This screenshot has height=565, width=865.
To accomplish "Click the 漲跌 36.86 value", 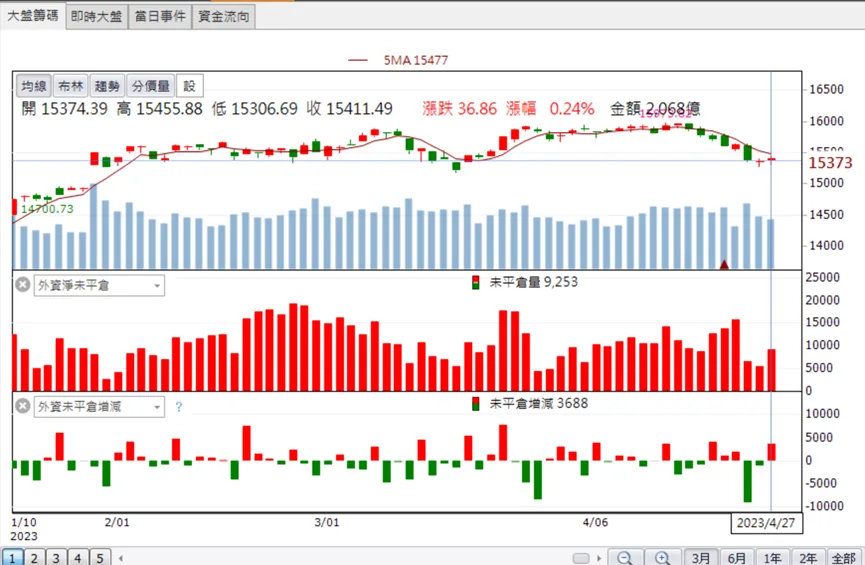I will point(460,108).
